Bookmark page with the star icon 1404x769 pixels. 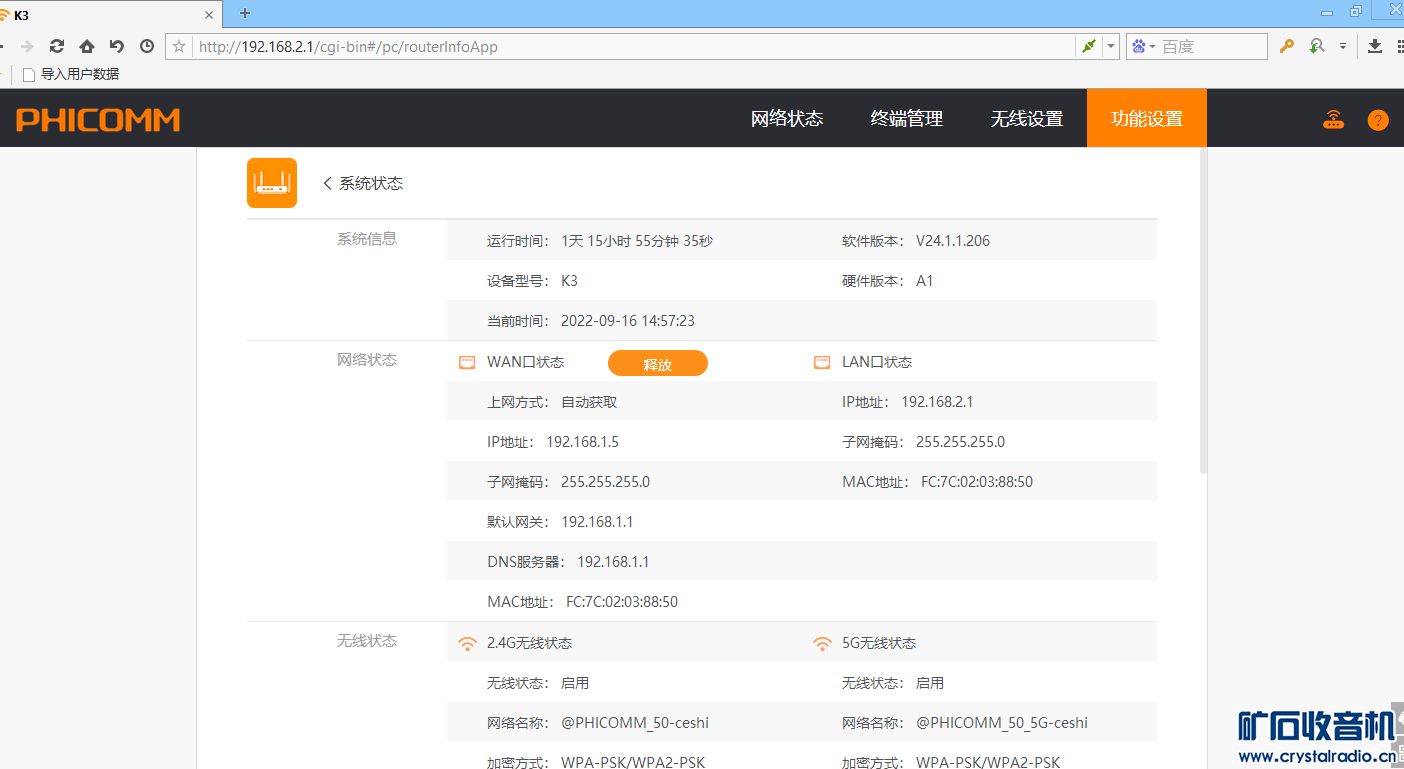(179, 46)
